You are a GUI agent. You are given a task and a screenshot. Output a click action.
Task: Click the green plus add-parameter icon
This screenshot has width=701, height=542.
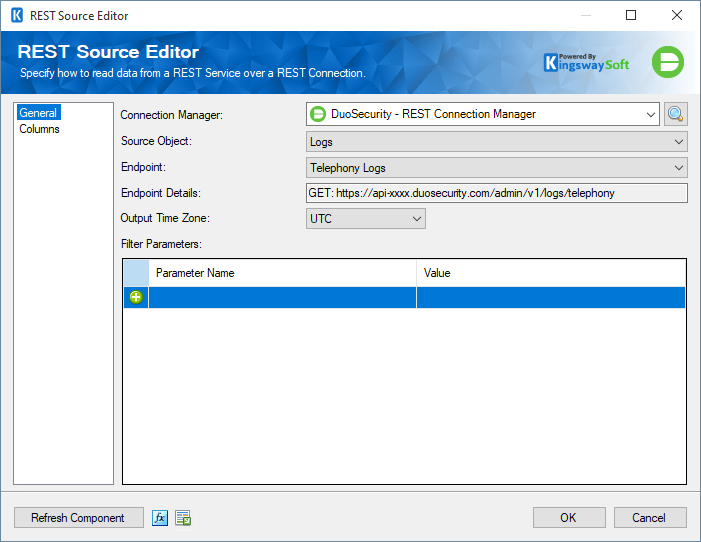pyautogui.click(x=136, y=297)
